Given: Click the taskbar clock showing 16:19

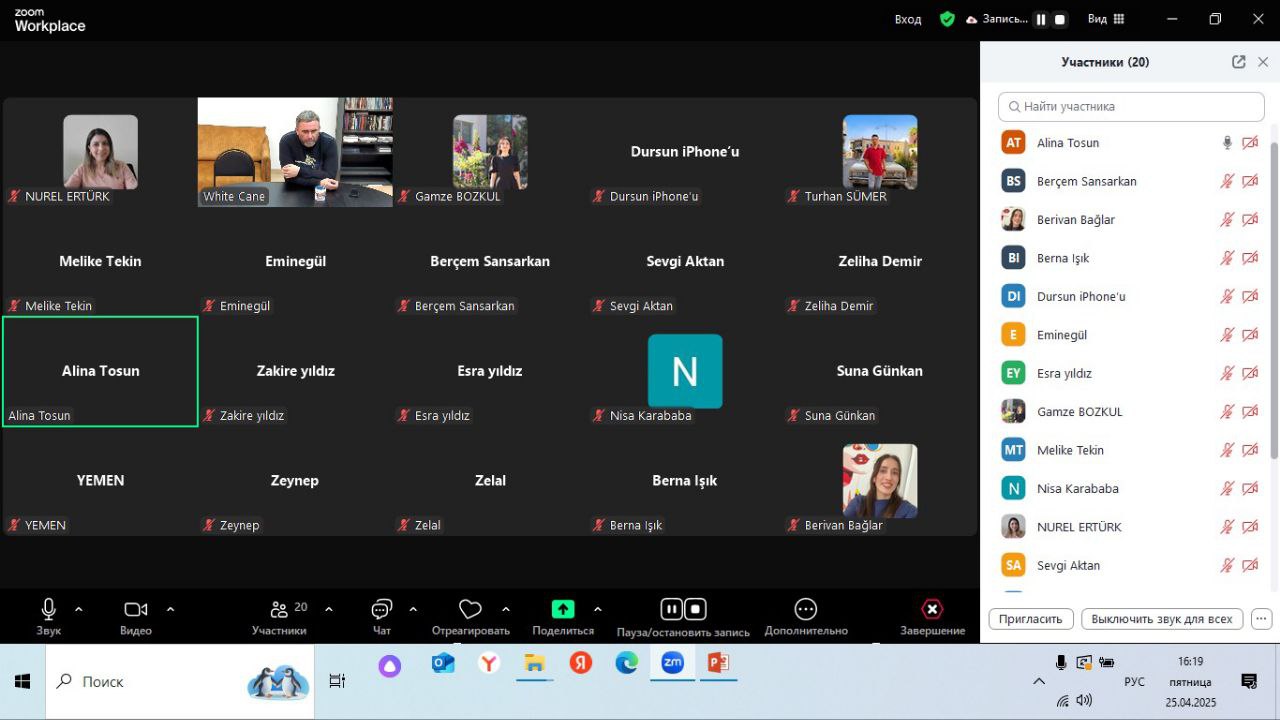Looking at the screenshot, I should coord(1190,662).
